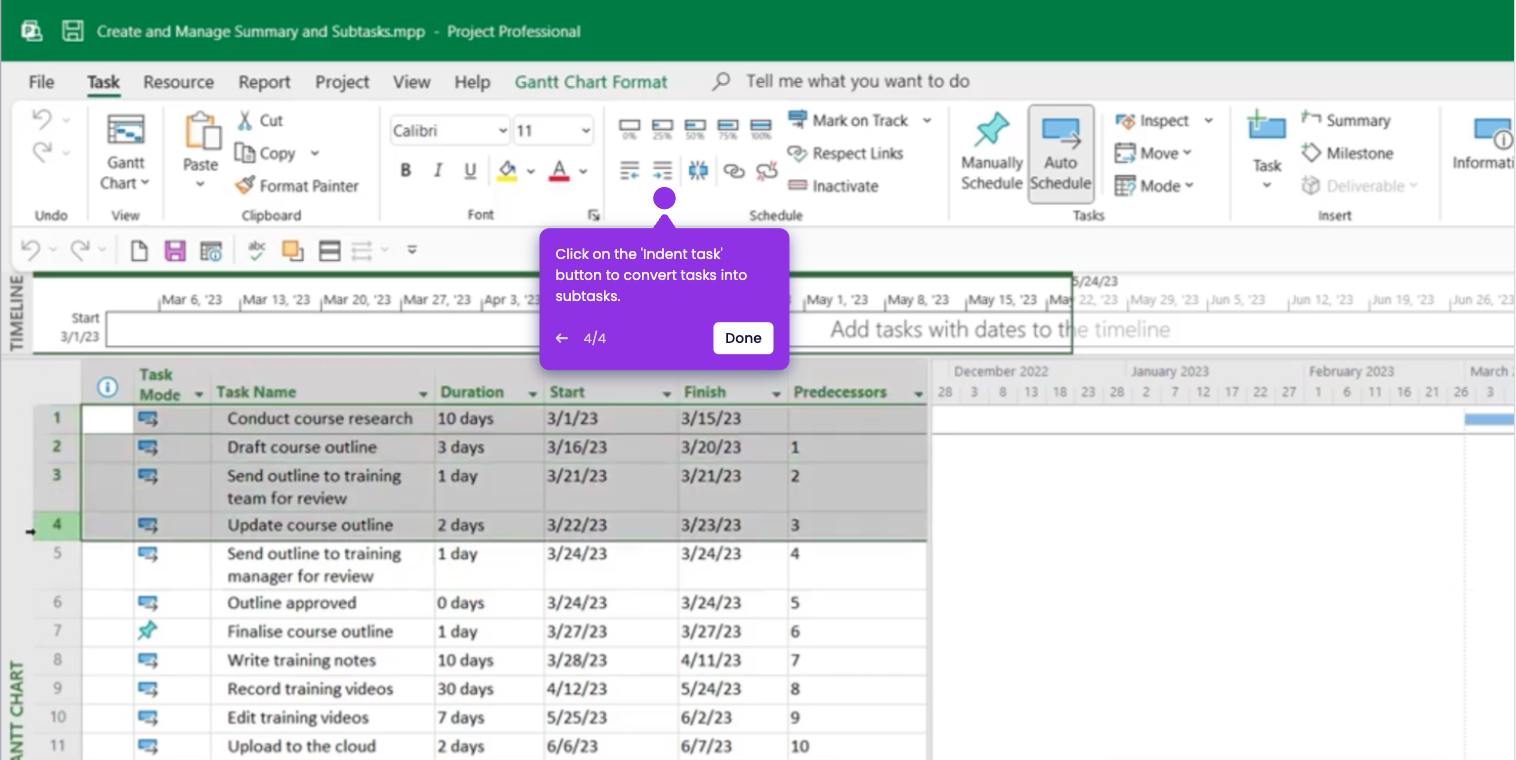The width and height of the screenshot is (1516, 760).
Task: Go back using the tooltip's left arrow
Action: pos(562,338)
